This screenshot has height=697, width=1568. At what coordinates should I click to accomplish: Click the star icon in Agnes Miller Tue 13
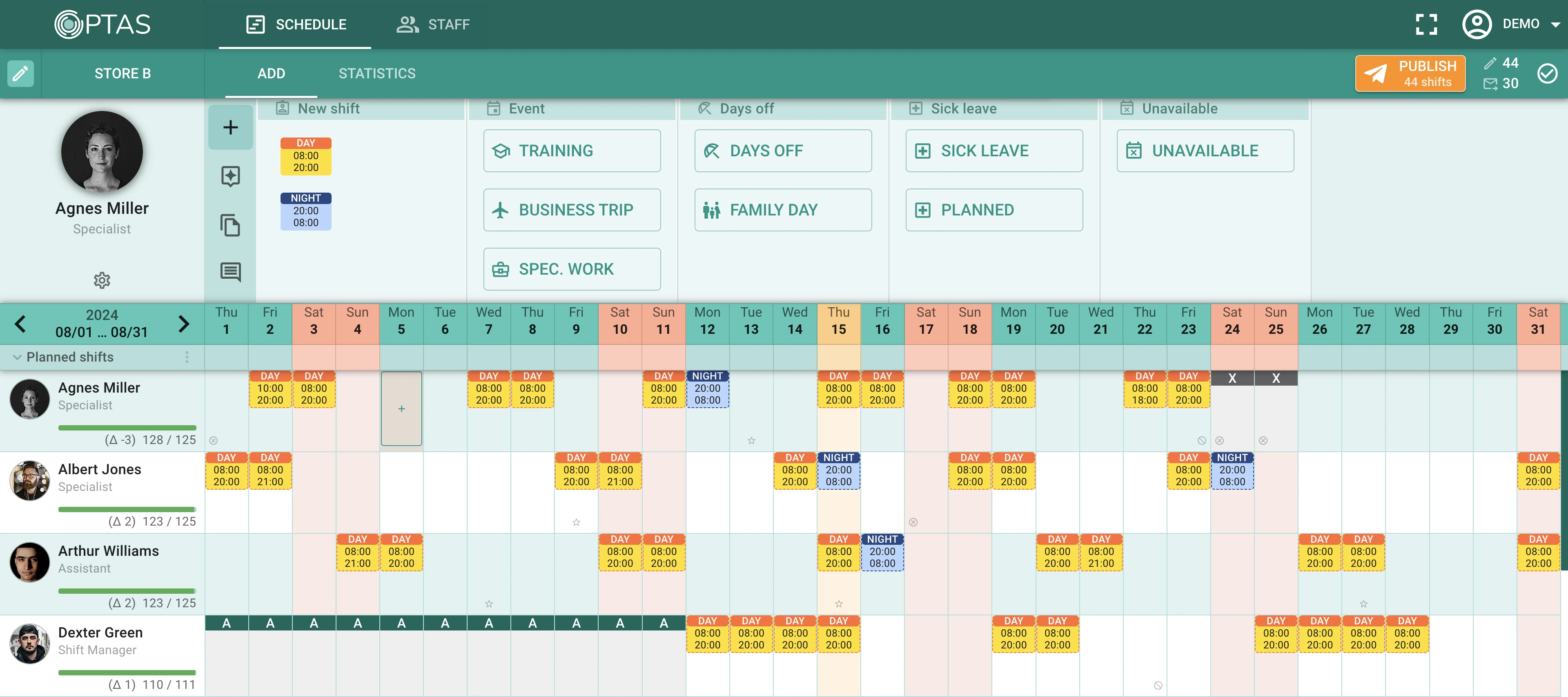[x=751, y=440]
